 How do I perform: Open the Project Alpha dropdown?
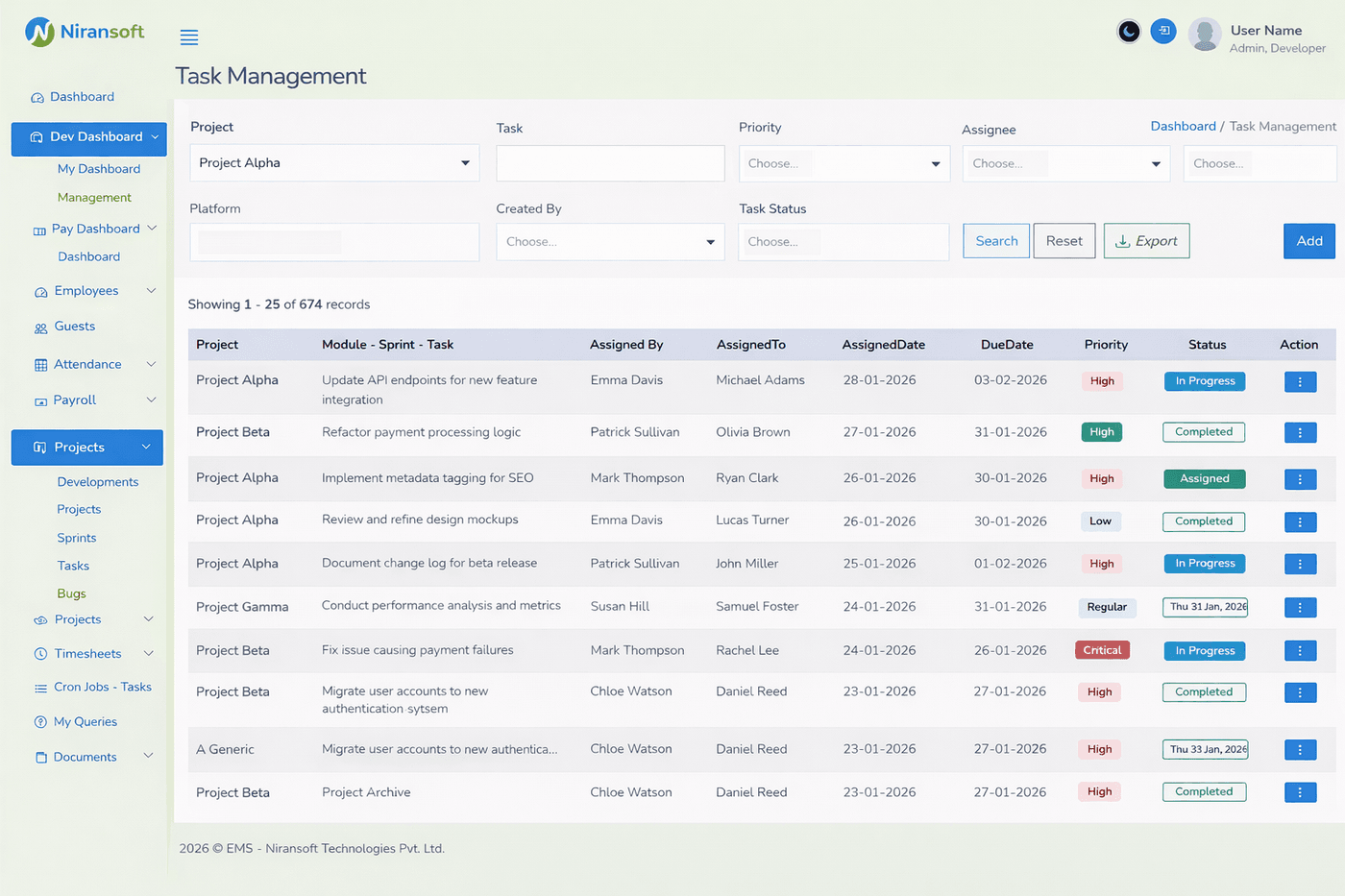[x=333, y=162]
